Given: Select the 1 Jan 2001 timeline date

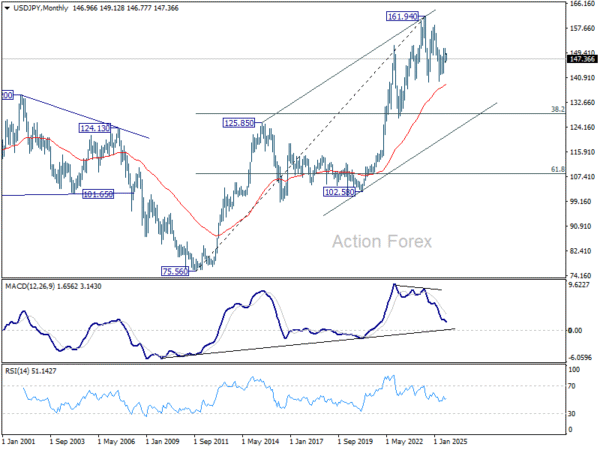Looking at the screenshot, I should pyautogui.click(x=19, y=442).
